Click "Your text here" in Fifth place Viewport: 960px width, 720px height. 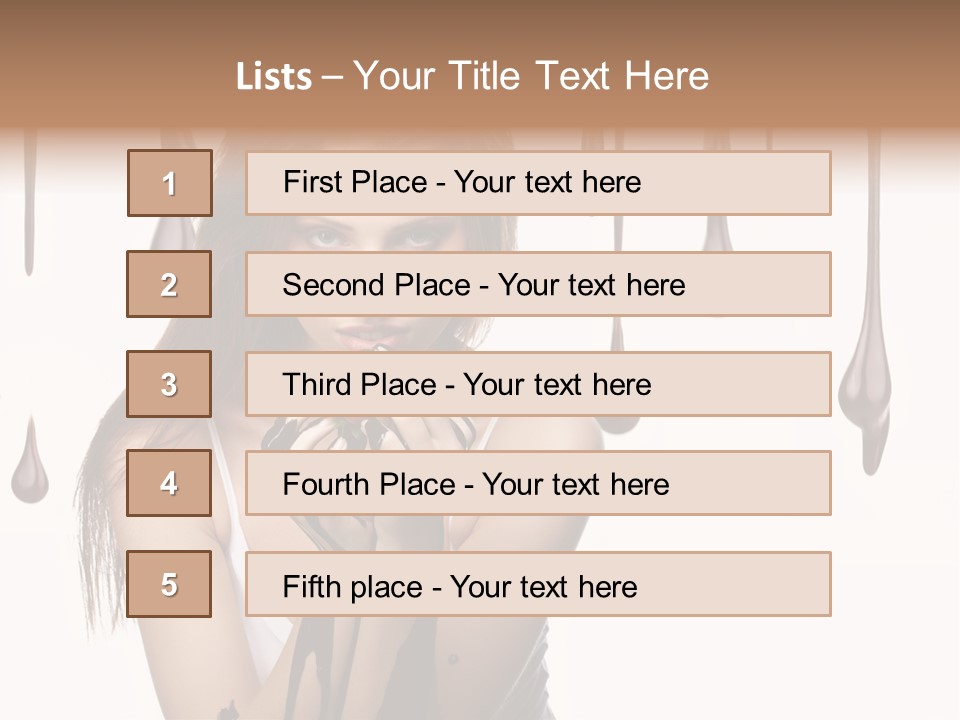point(544,587)
